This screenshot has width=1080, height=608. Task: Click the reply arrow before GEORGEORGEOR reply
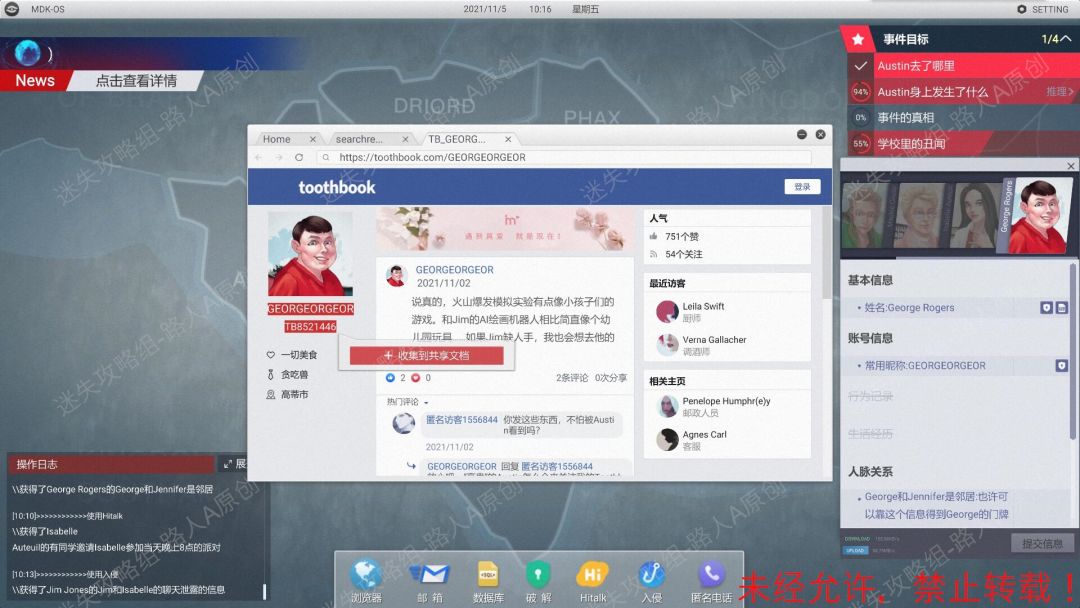click(411, 466)
